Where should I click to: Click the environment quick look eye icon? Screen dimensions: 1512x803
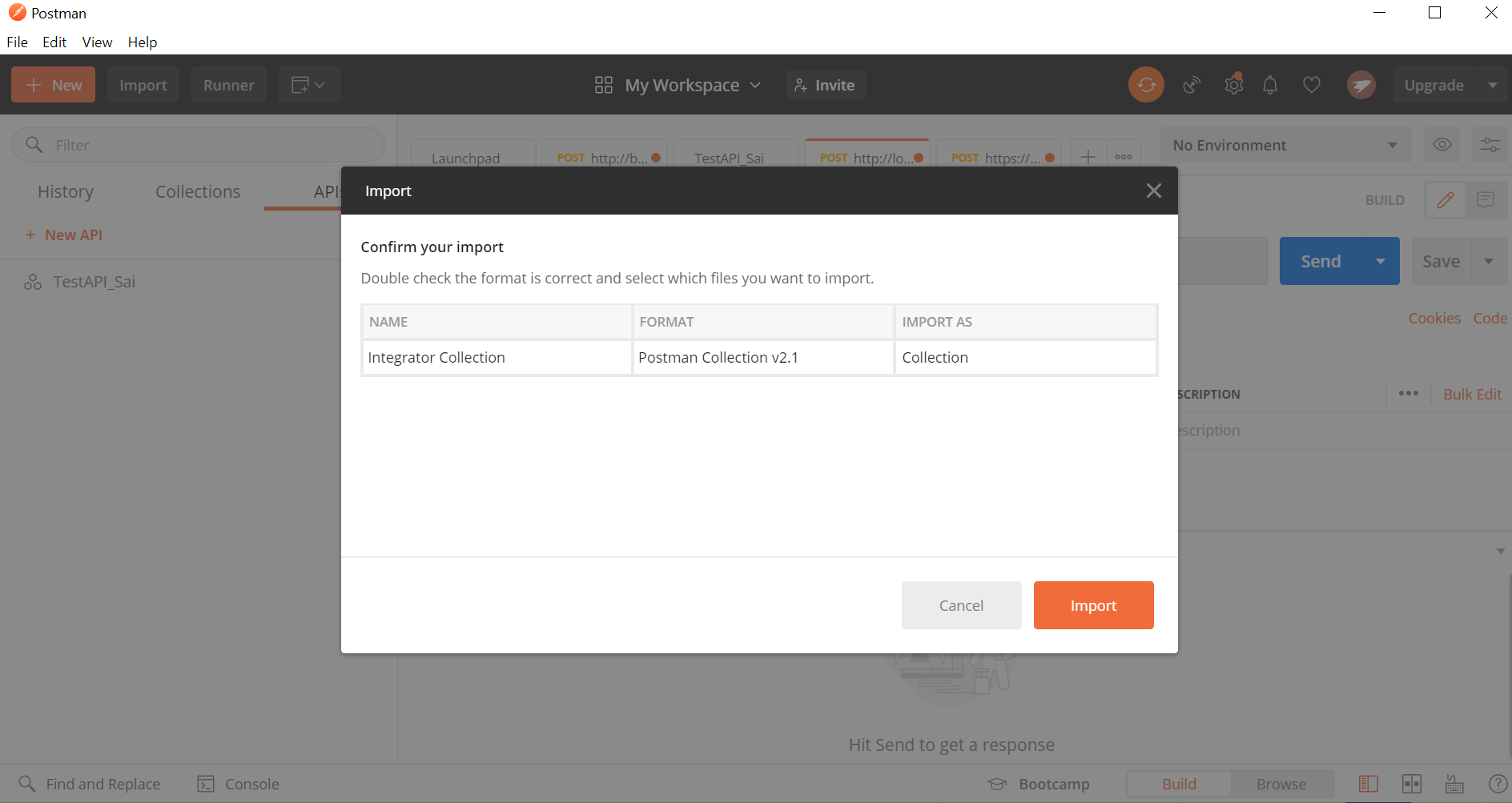[1442, 145]
